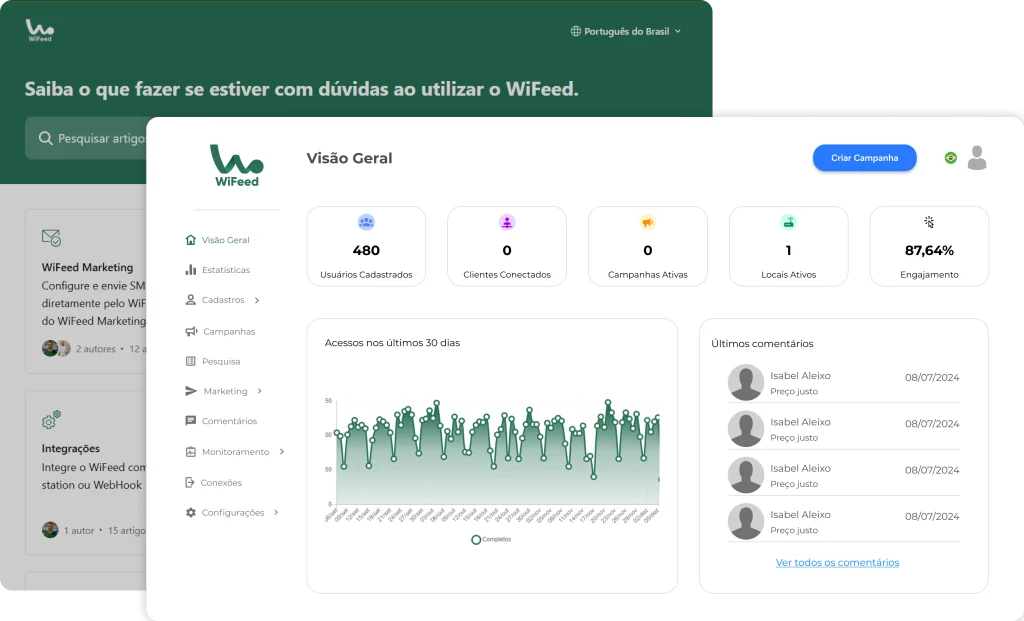Click the Visão Geral home icon
The height and width of the screenshot is (621, 1024).
(191, 240)
